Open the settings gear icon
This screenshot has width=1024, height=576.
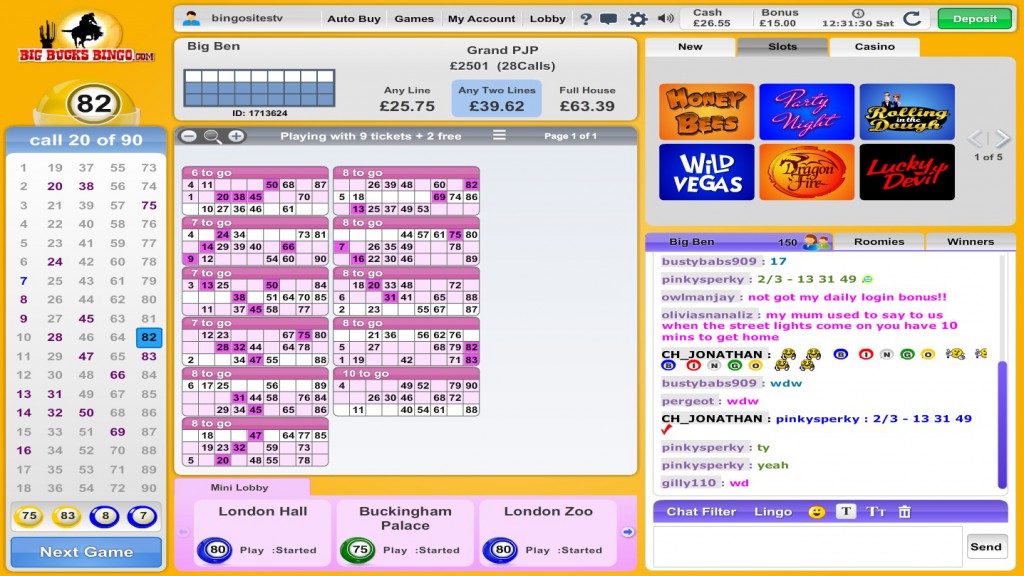(x=637, y=19)
